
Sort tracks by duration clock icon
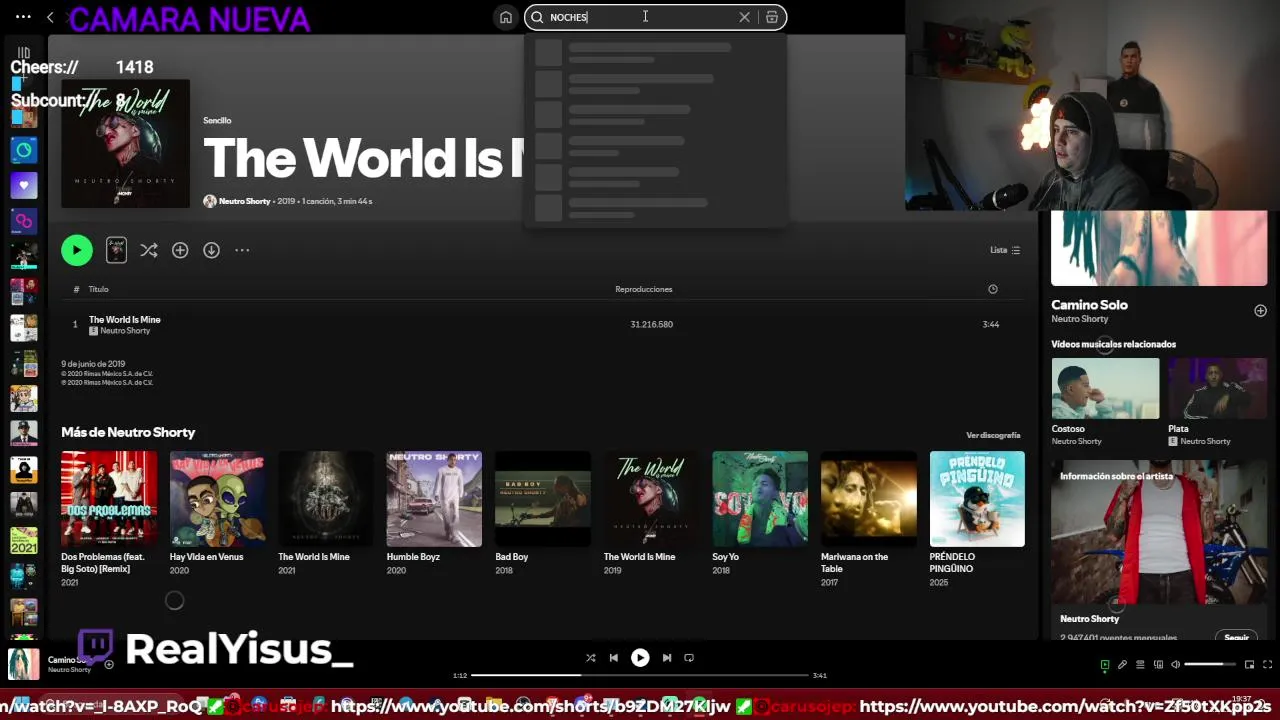point(993,289)
